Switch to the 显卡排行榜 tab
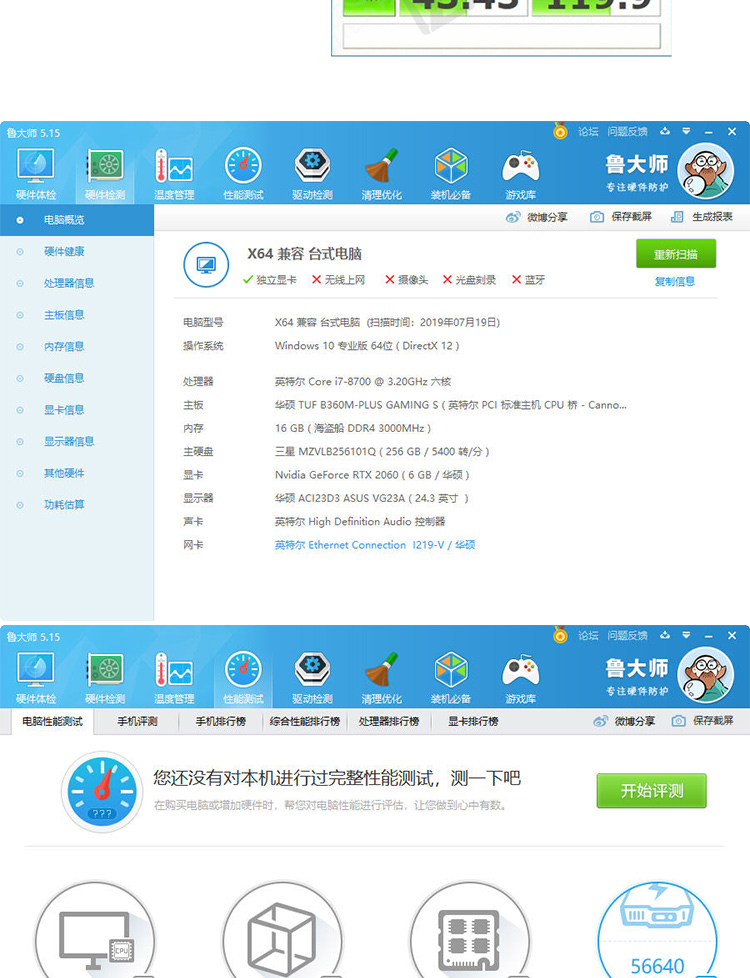The width and height of the screenshot is (750, 978). click(x=472, y=722)
